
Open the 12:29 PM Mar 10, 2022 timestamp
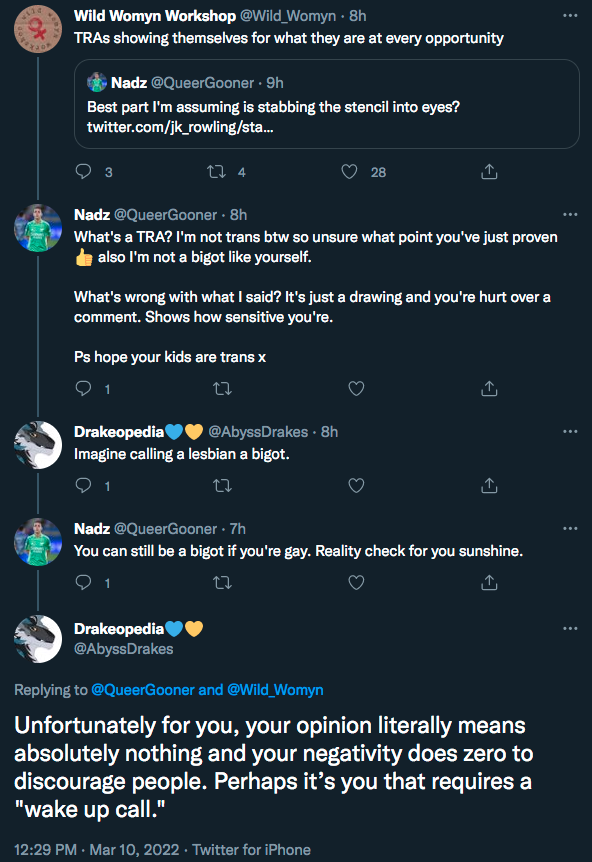pyautogui.click(x=96, y=850)
